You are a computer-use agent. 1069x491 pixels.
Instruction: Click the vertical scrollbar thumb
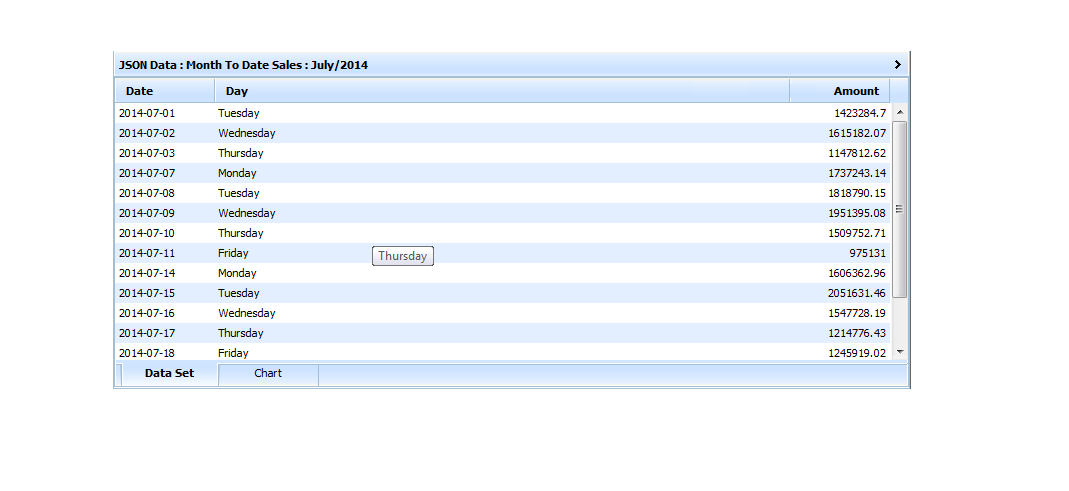[899, 209]
